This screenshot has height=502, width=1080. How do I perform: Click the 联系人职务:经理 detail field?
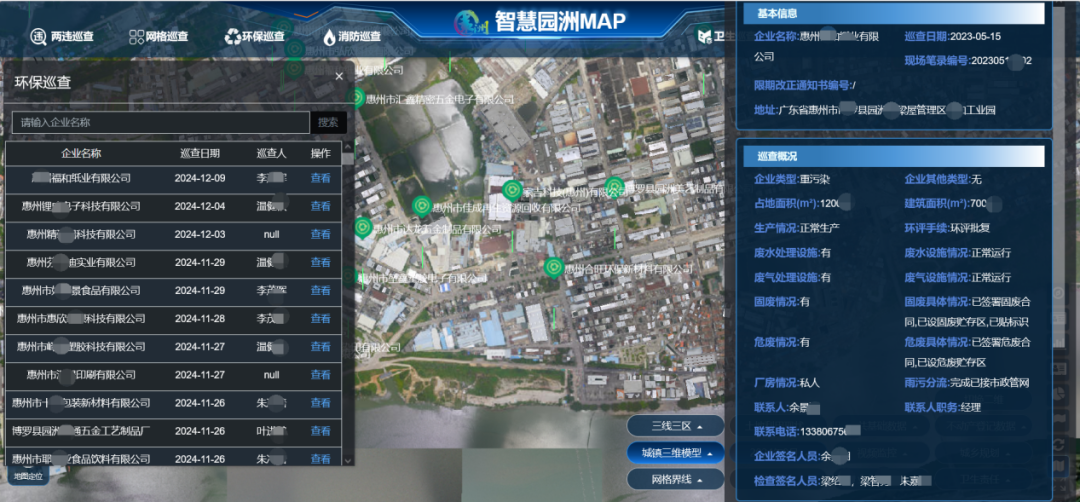tap(942, 408)
